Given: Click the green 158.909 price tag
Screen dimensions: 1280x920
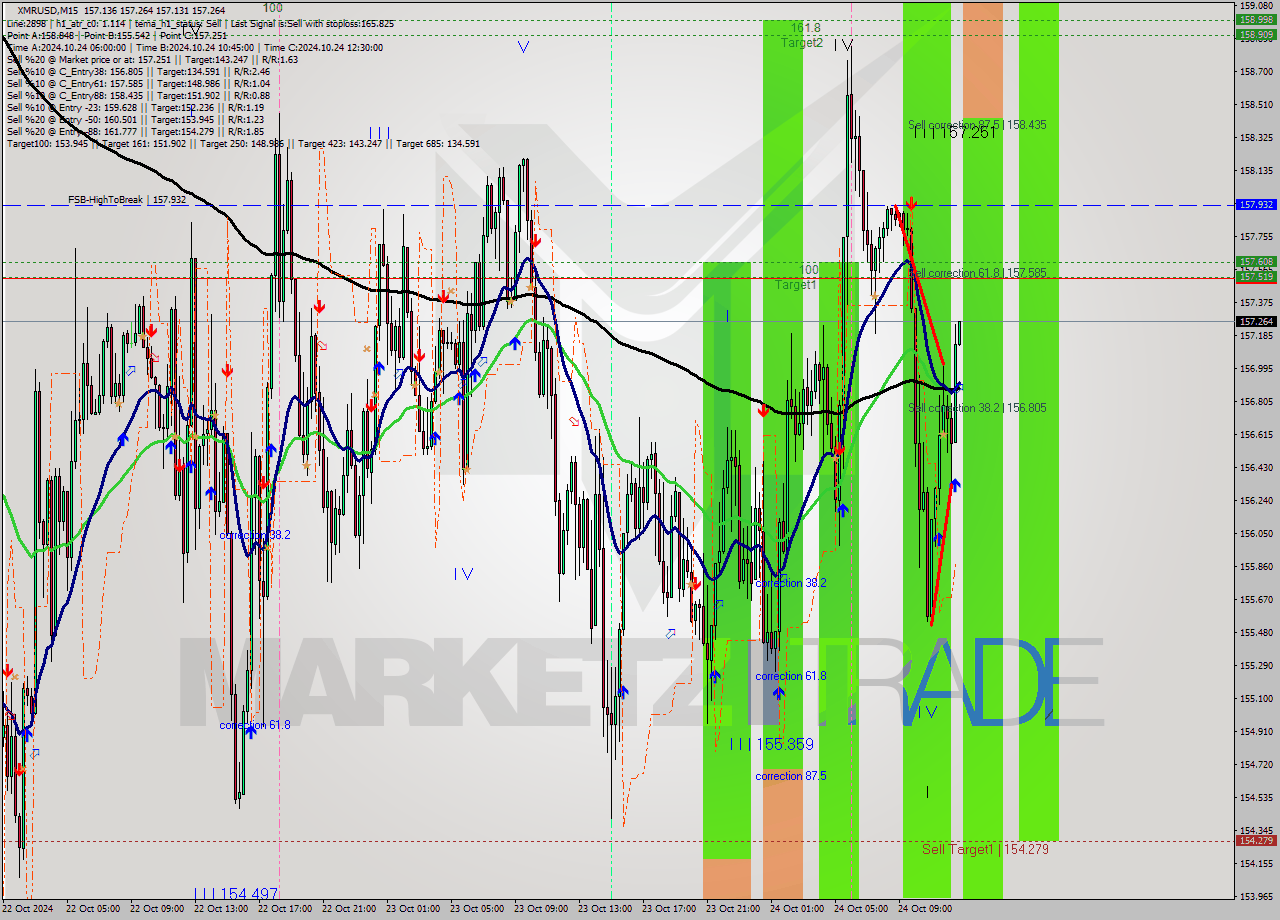Looking at the screenshot, I should click(1256, 34).
